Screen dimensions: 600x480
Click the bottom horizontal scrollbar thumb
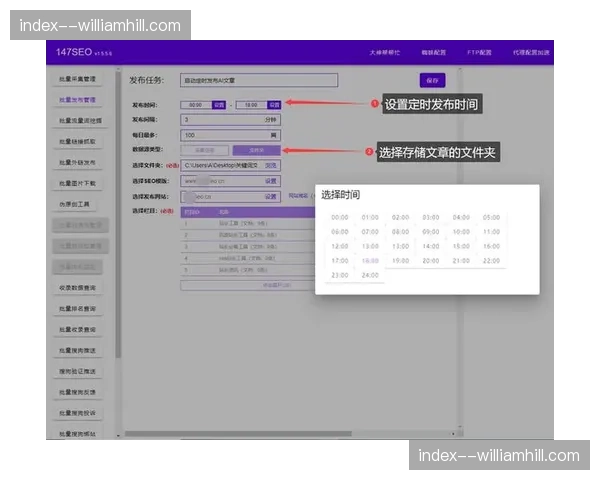(x=238, y=434)
